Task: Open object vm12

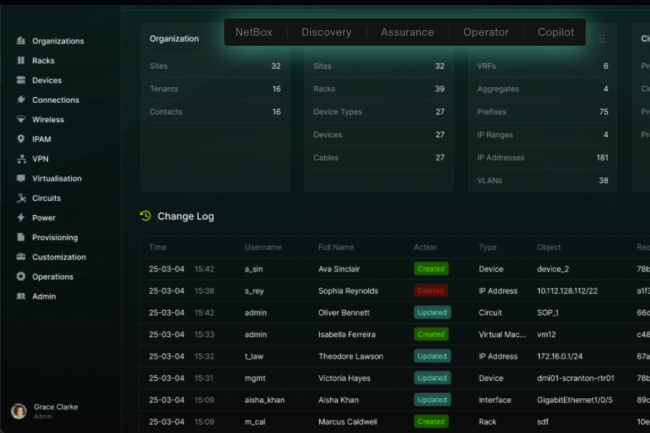Action: (546, 334)
